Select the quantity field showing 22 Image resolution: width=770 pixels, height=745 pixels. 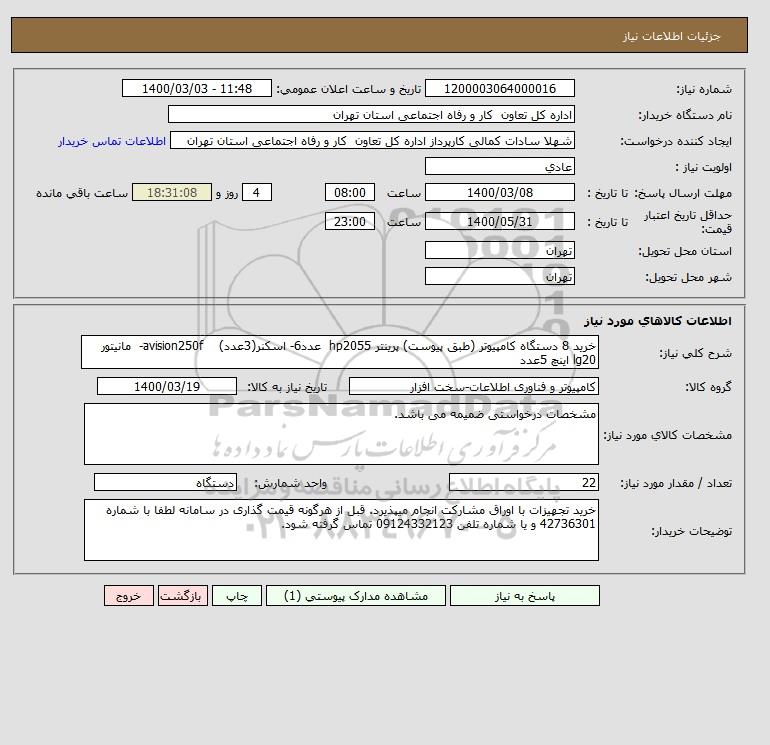click(x=523, y=482)
